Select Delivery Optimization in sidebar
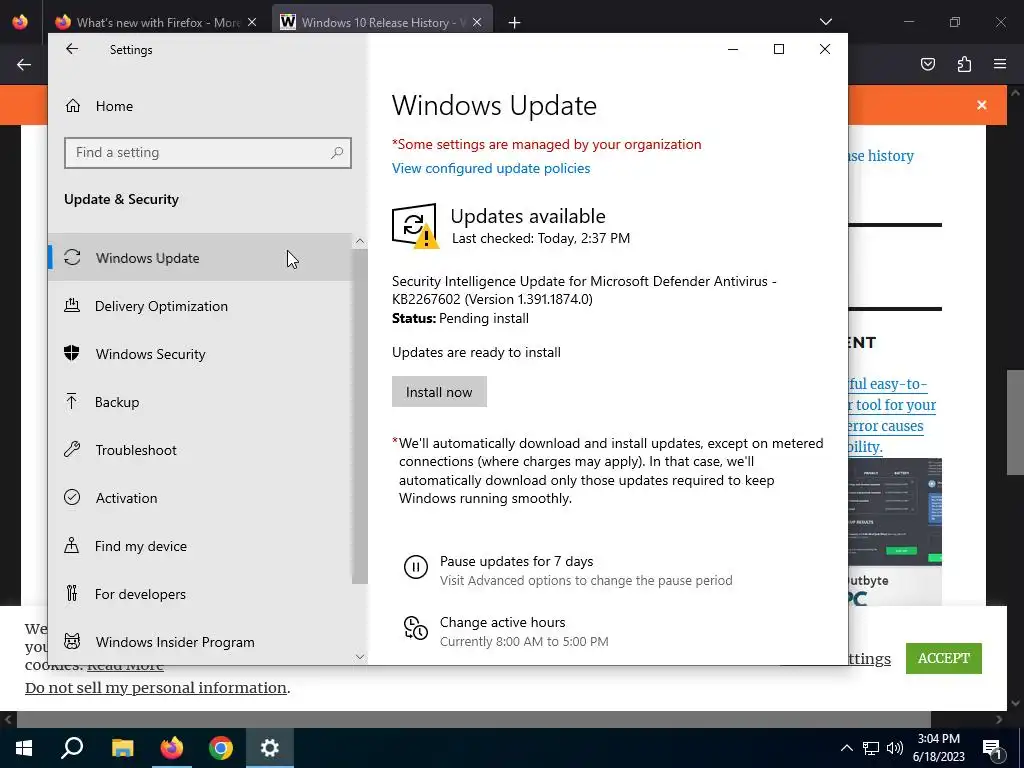This screenshot has height=768, width=1024. click(x=200, y=306)
